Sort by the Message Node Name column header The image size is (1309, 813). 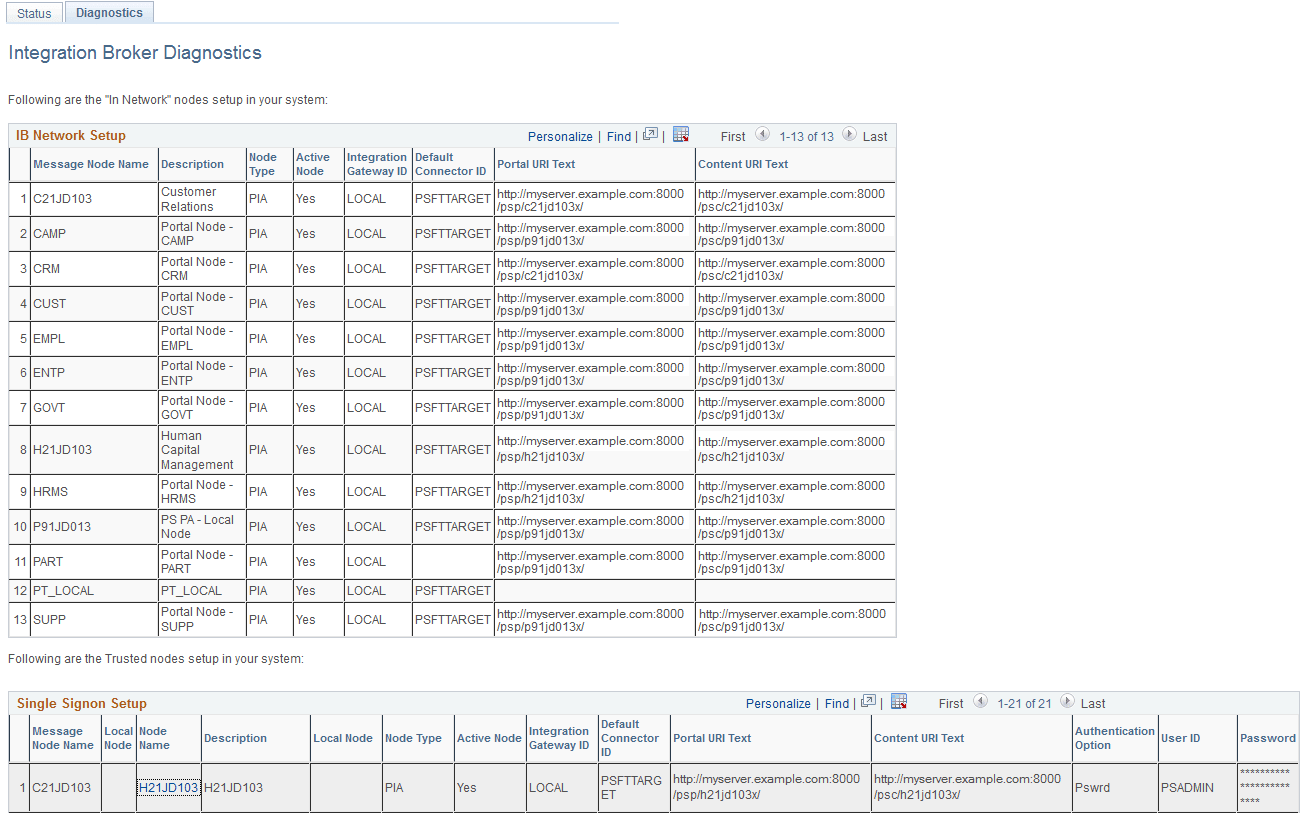[x=92, y=164]
